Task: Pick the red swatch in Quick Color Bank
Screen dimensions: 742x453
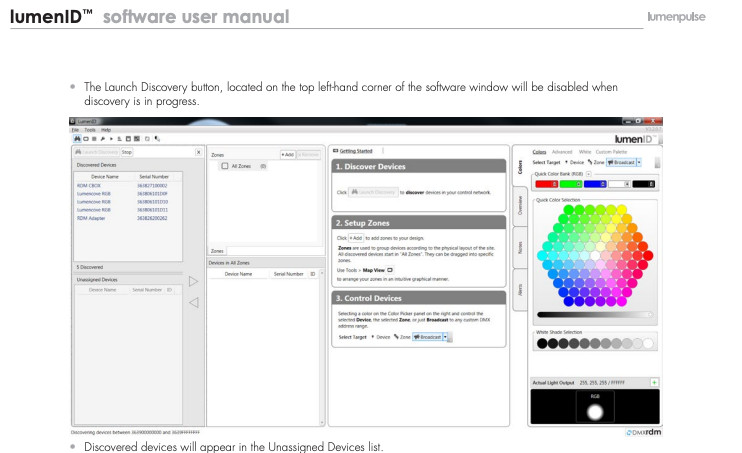Action: [546, 184]
